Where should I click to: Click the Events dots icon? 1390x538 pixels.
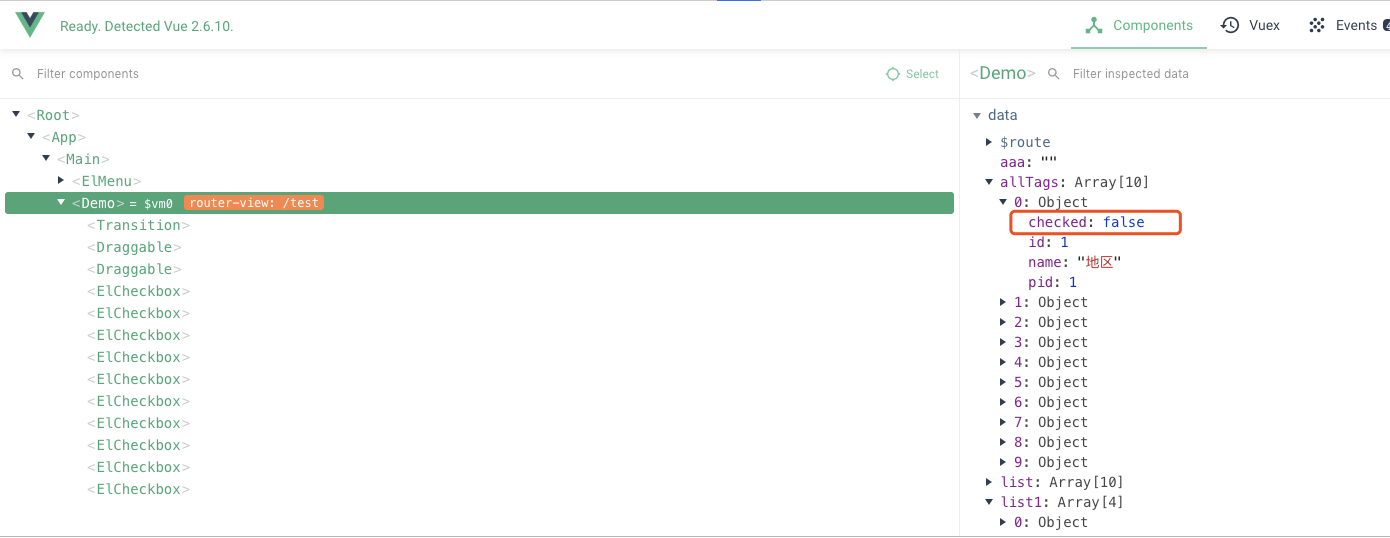[x=1317, y=25]
